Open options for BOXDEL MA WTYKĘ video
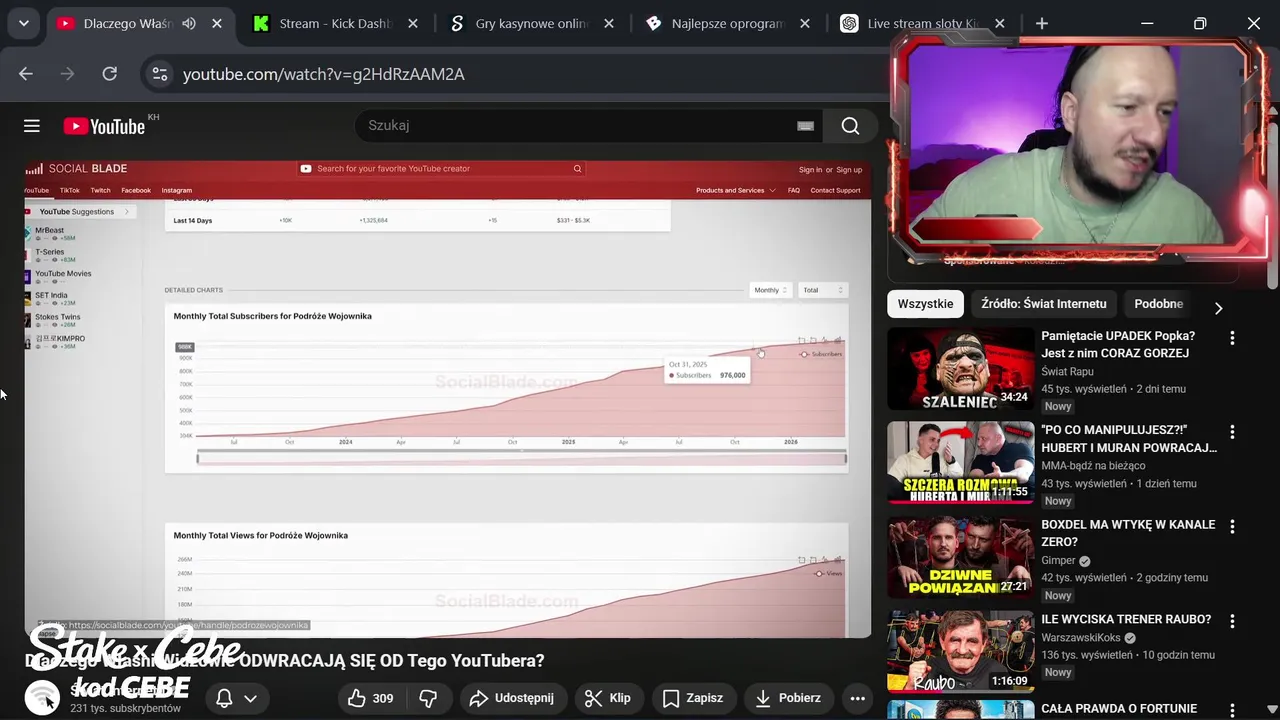The height and width of the screenshot is (720, 1280). click(x=1232, y=526)
